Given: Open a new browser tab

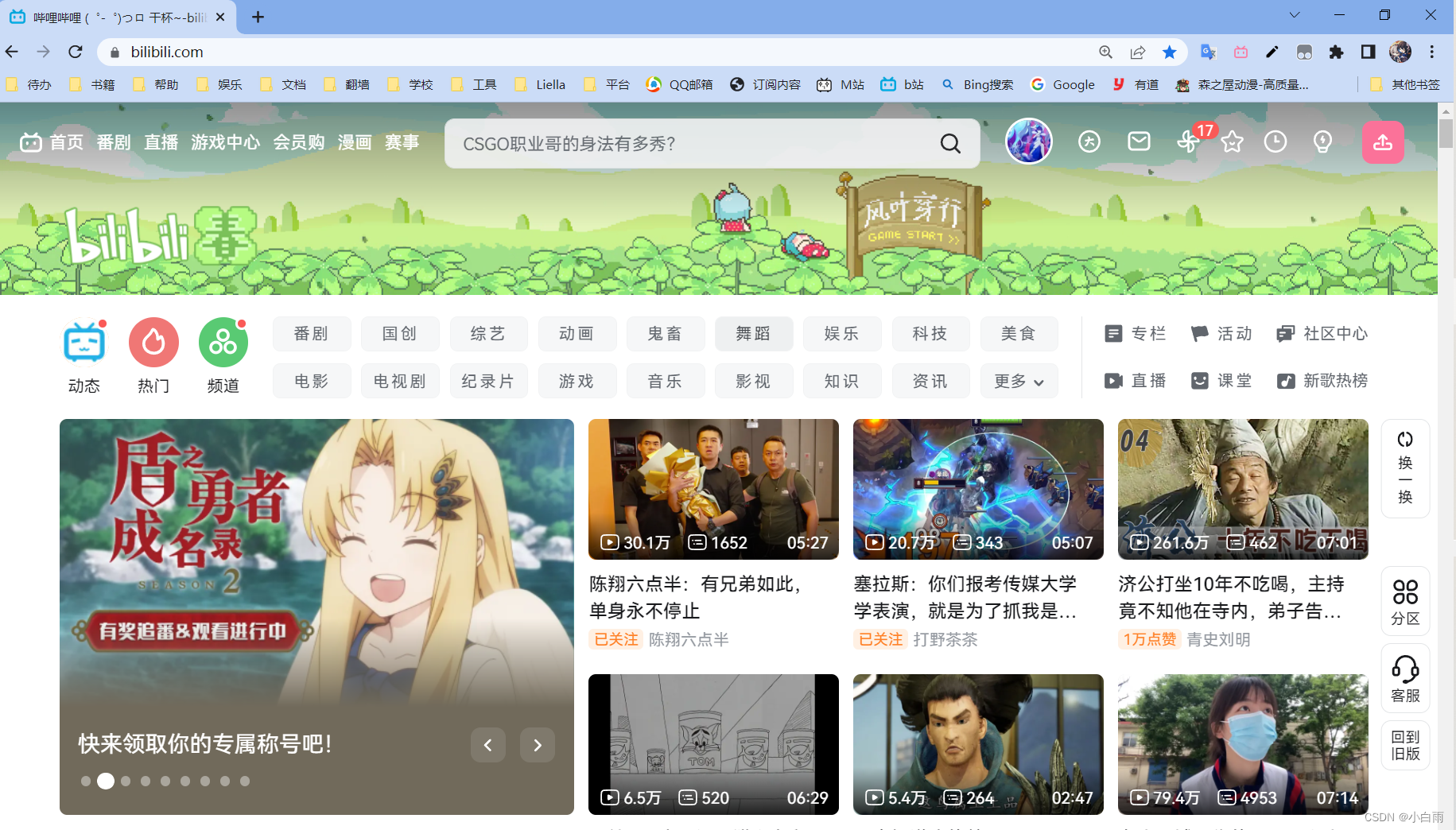Looking at the screenshot, I should coord(258,17).
